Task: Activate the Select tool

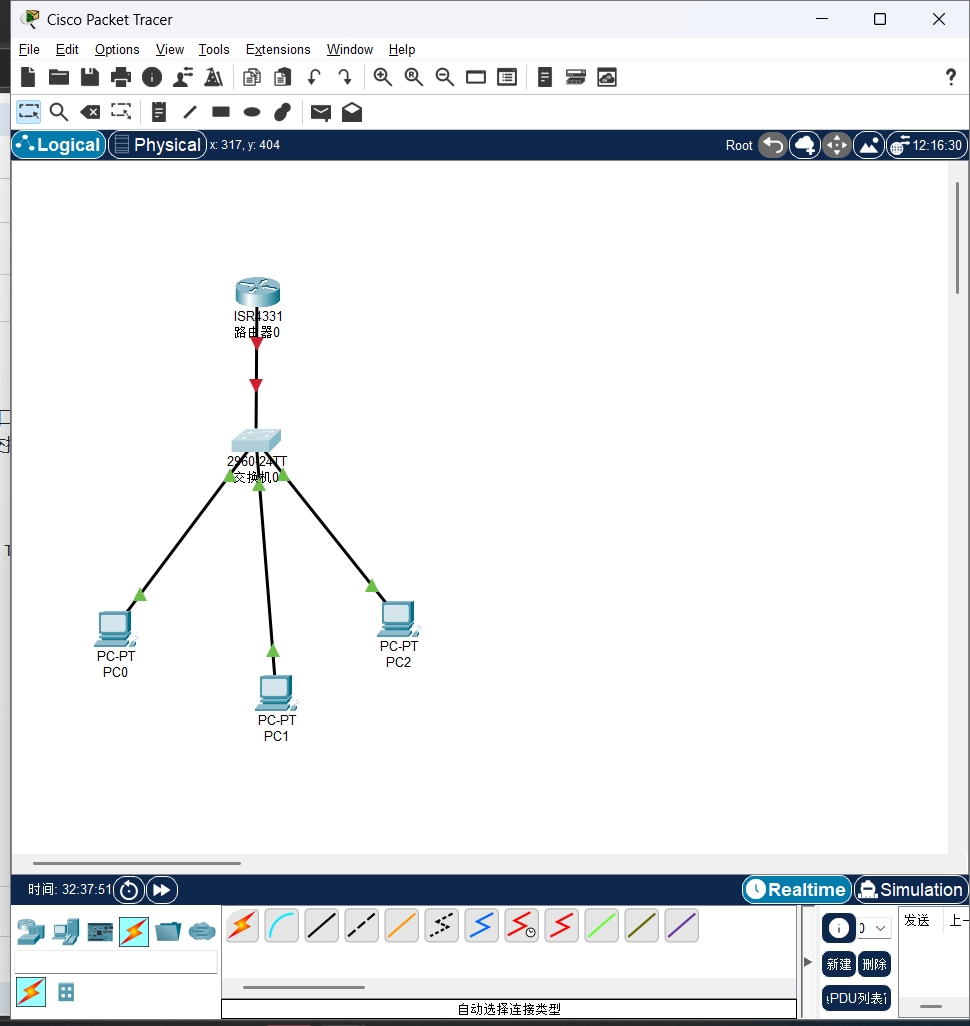Action: [28, 112]
